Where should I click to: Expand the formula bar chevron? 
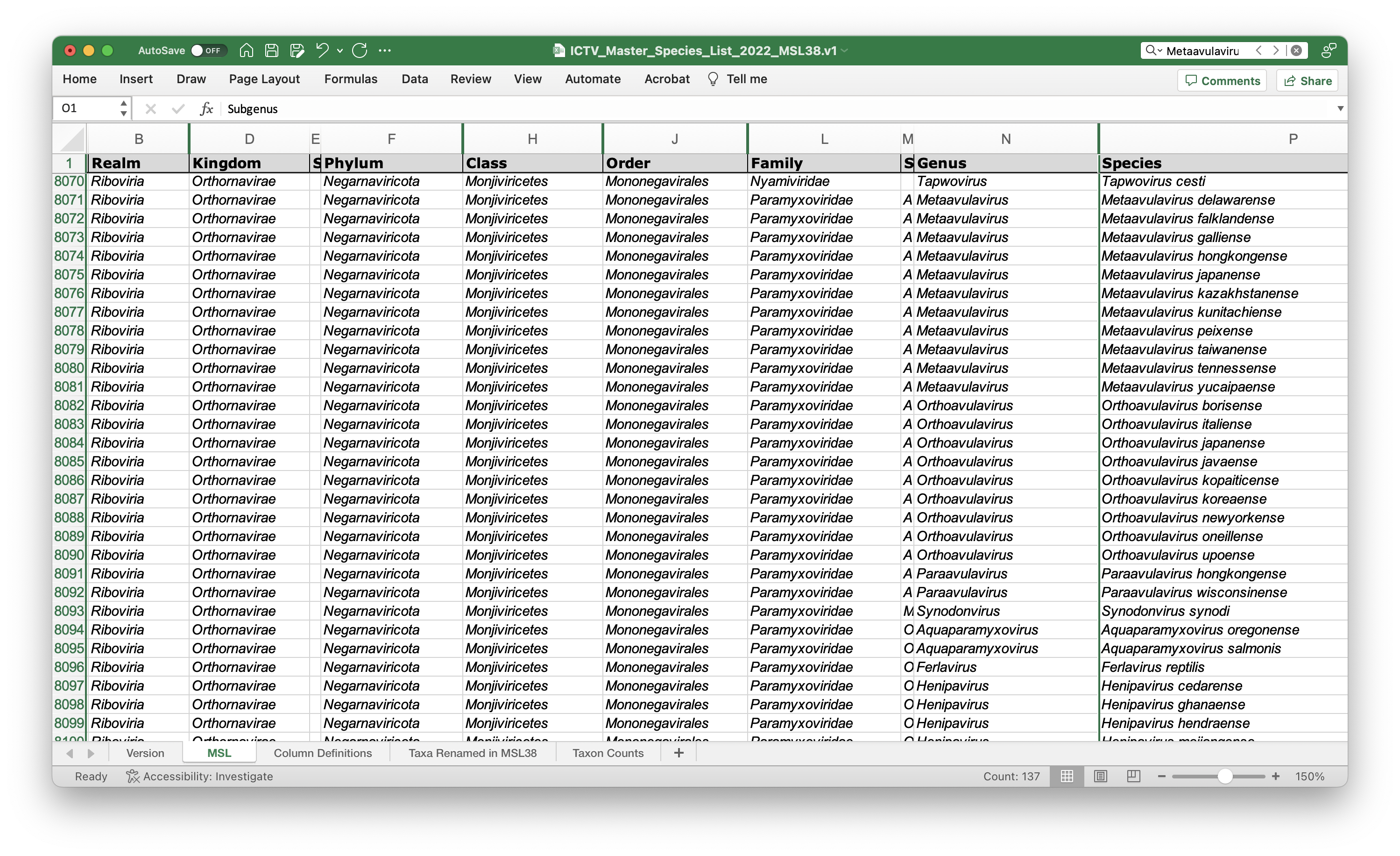(1340, 108)
